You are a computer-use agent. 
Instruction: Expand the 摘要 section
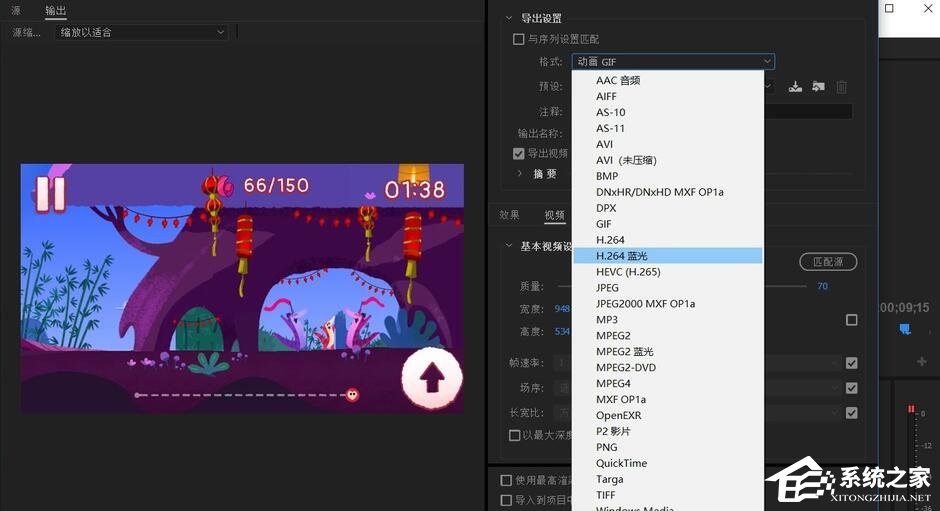tap(519, 173)
